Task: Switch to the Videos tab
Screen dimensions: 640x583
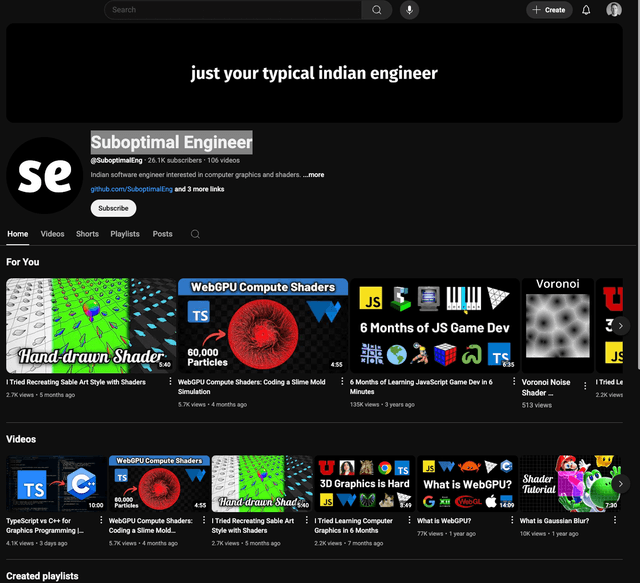Action: 52,234
